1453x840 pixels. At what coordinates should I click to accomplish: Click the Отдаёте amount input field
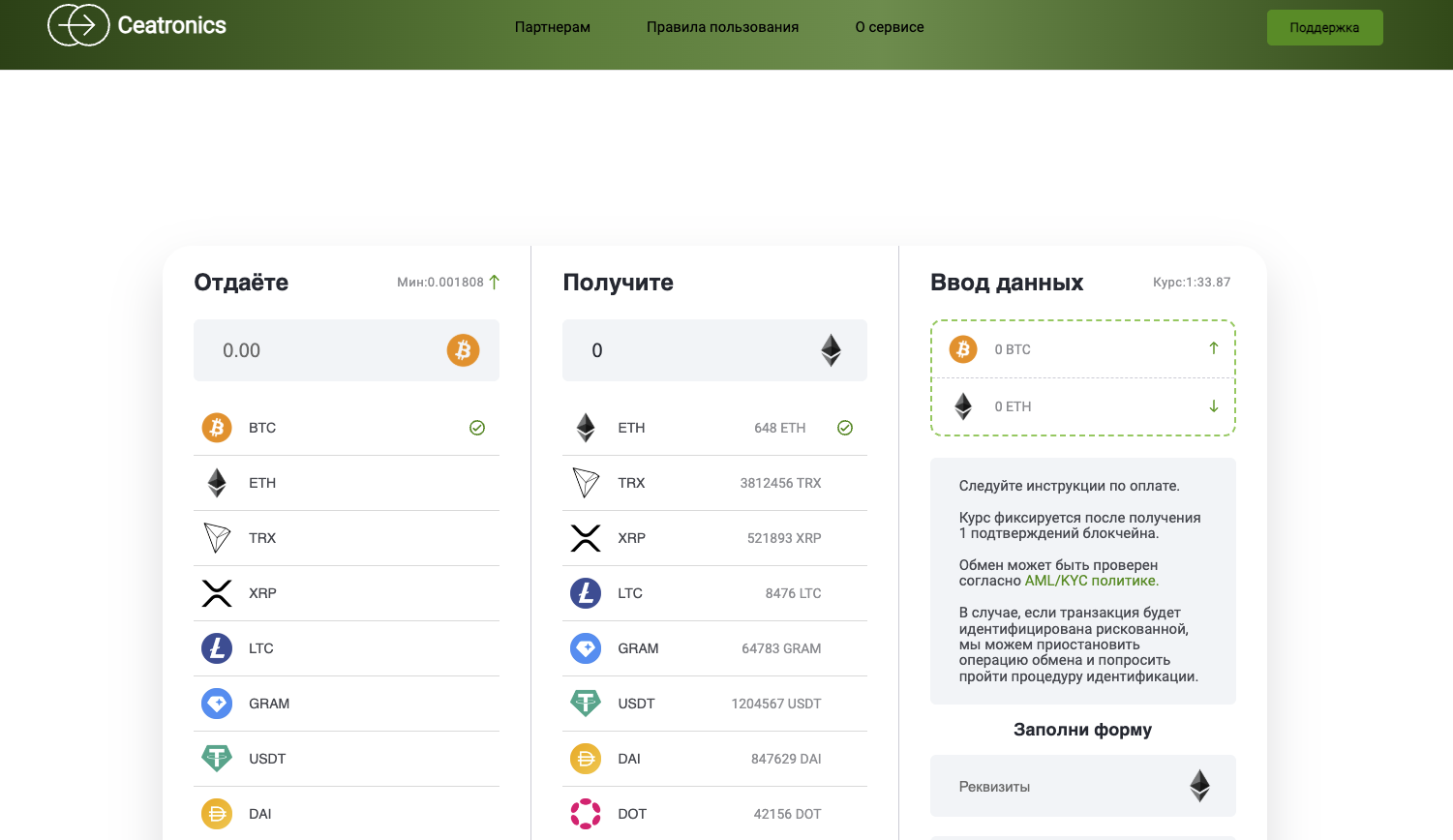tap(347, 350)
